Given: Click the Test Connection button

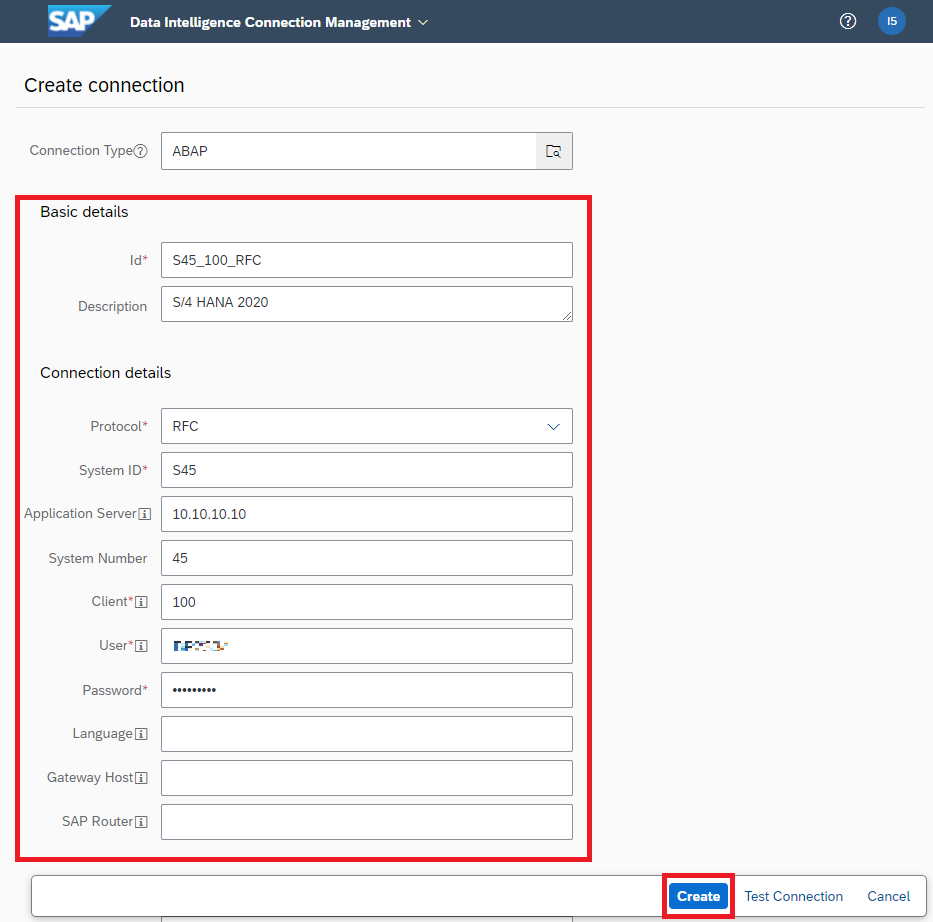Looking at the screenshot, I should [793, 896].
